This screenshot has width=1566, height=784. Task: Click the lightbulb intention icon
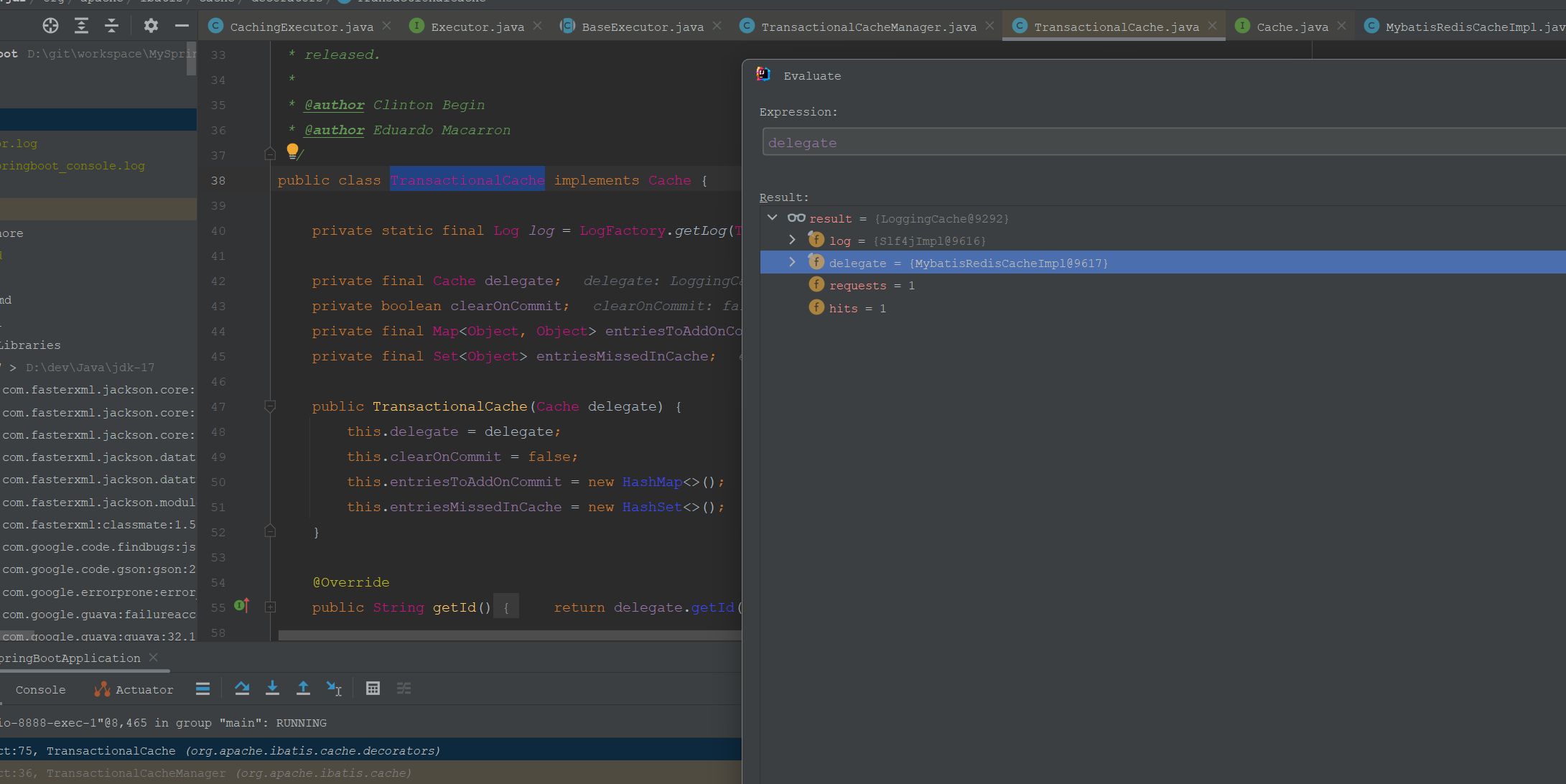click(x=292, y=150)
